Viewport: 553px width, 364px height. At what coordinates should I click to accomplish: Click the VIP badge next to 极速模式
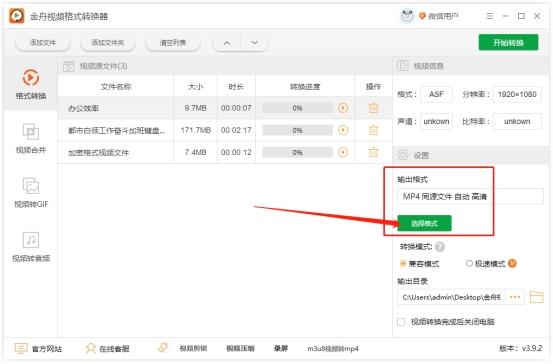[512, 263]
